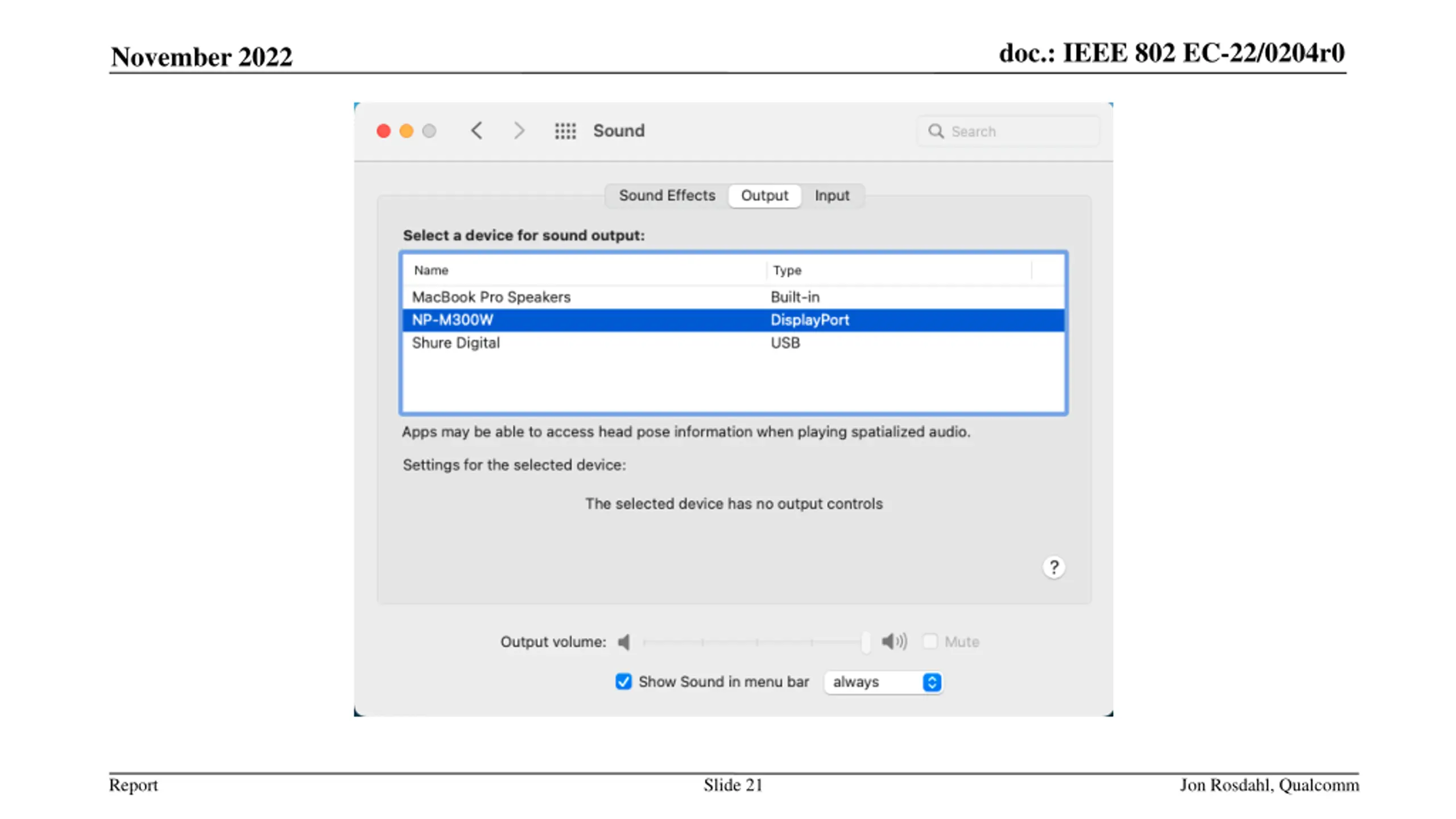Enable the Mute checkbox
Image resolution: width=1456 pixels, height=819 pixels.
point(930,642)
